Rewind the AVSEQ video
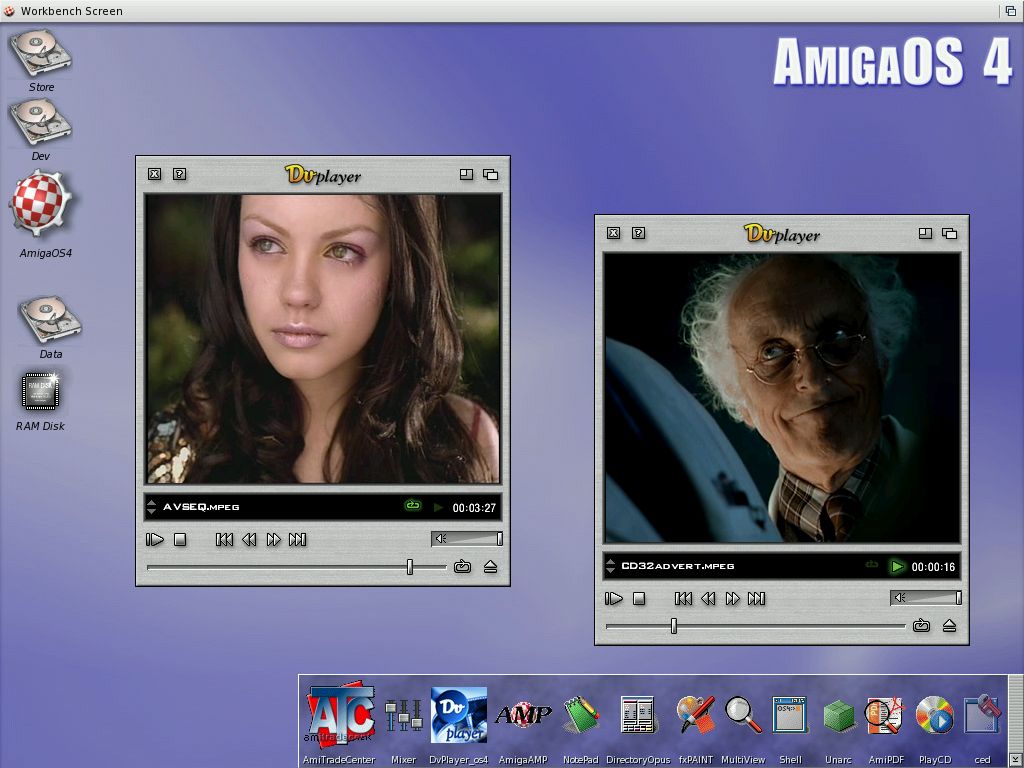This screenshot has width=1024, height=768. pos(249,539)
